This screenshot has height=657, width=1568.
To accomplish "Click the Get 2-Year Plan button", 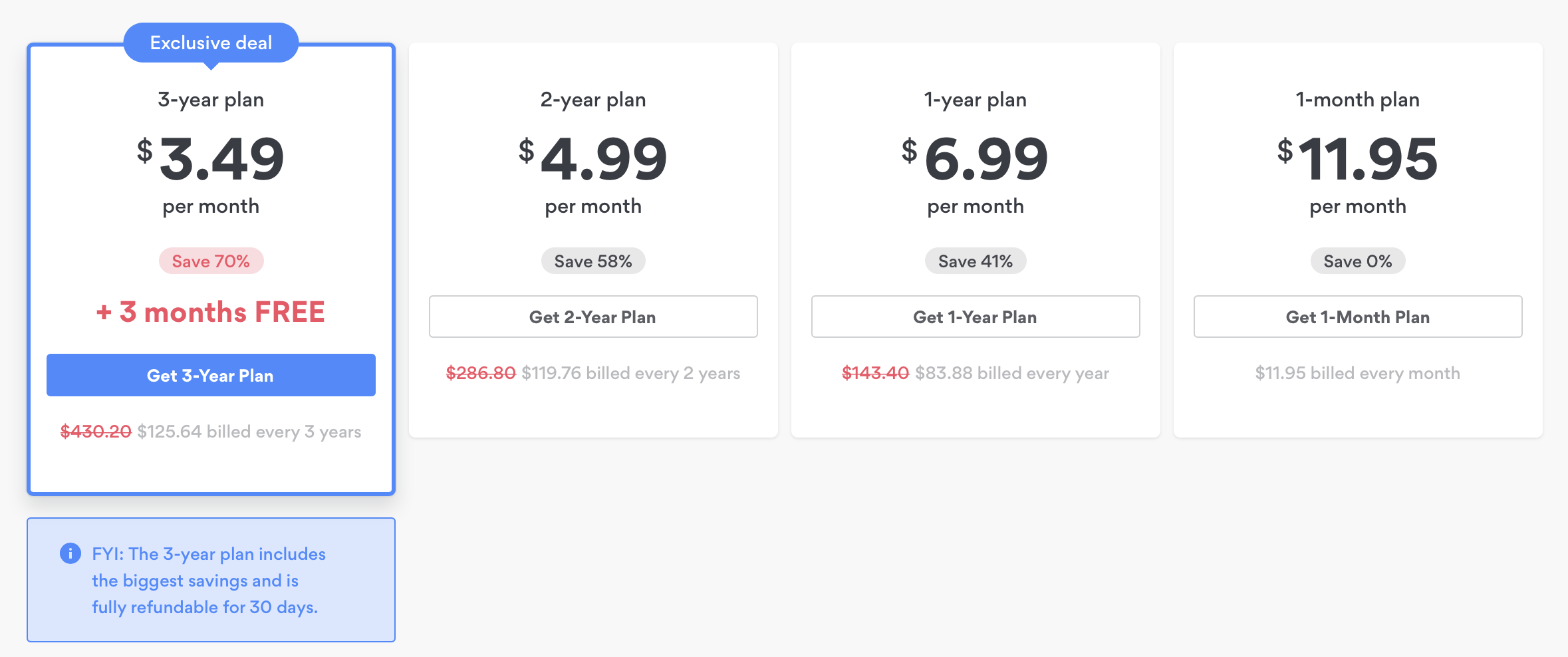I will (x=592, y=317).
